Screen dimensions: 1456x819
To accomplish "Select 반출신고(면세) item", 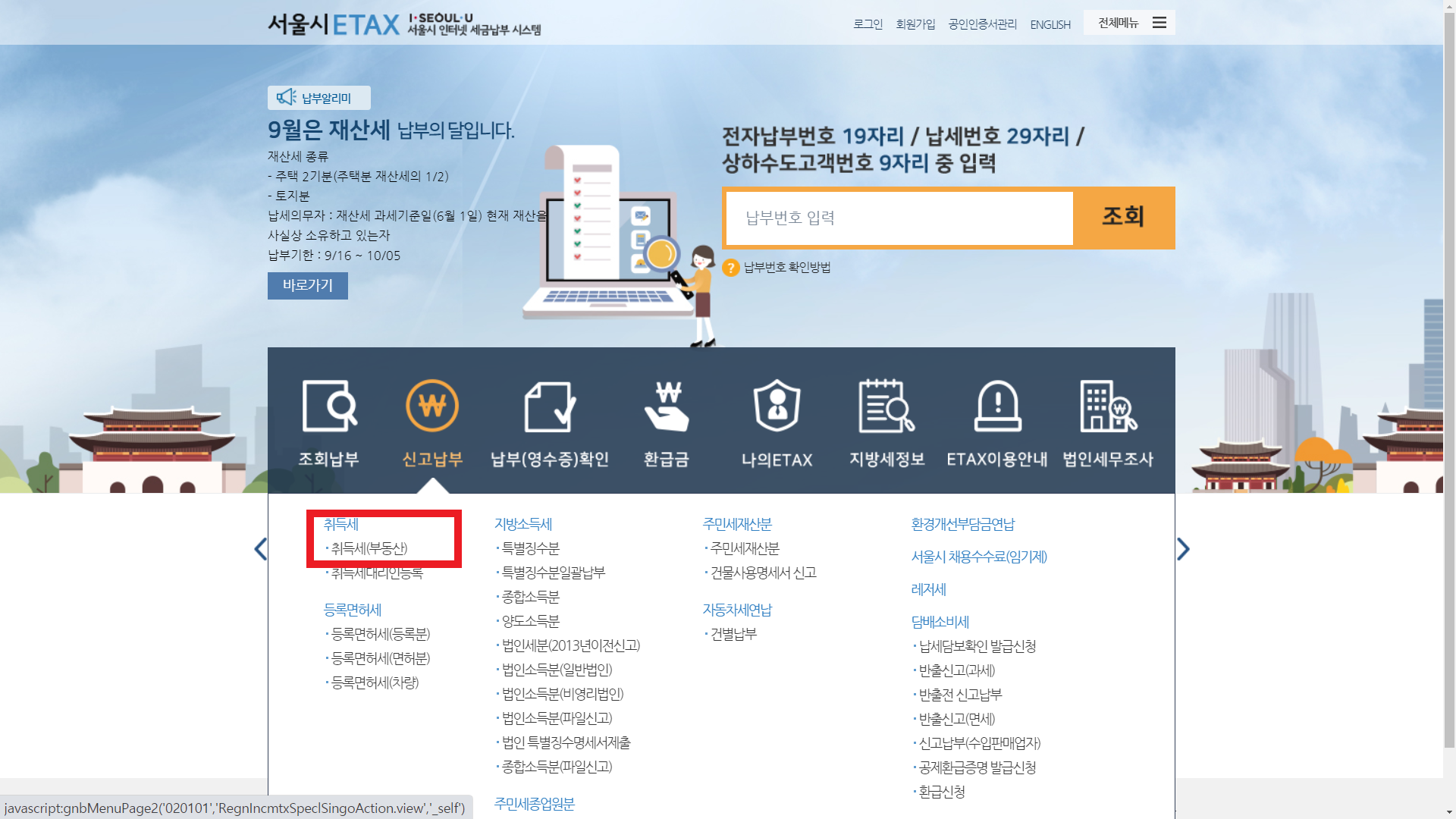I will pos(956,719).
